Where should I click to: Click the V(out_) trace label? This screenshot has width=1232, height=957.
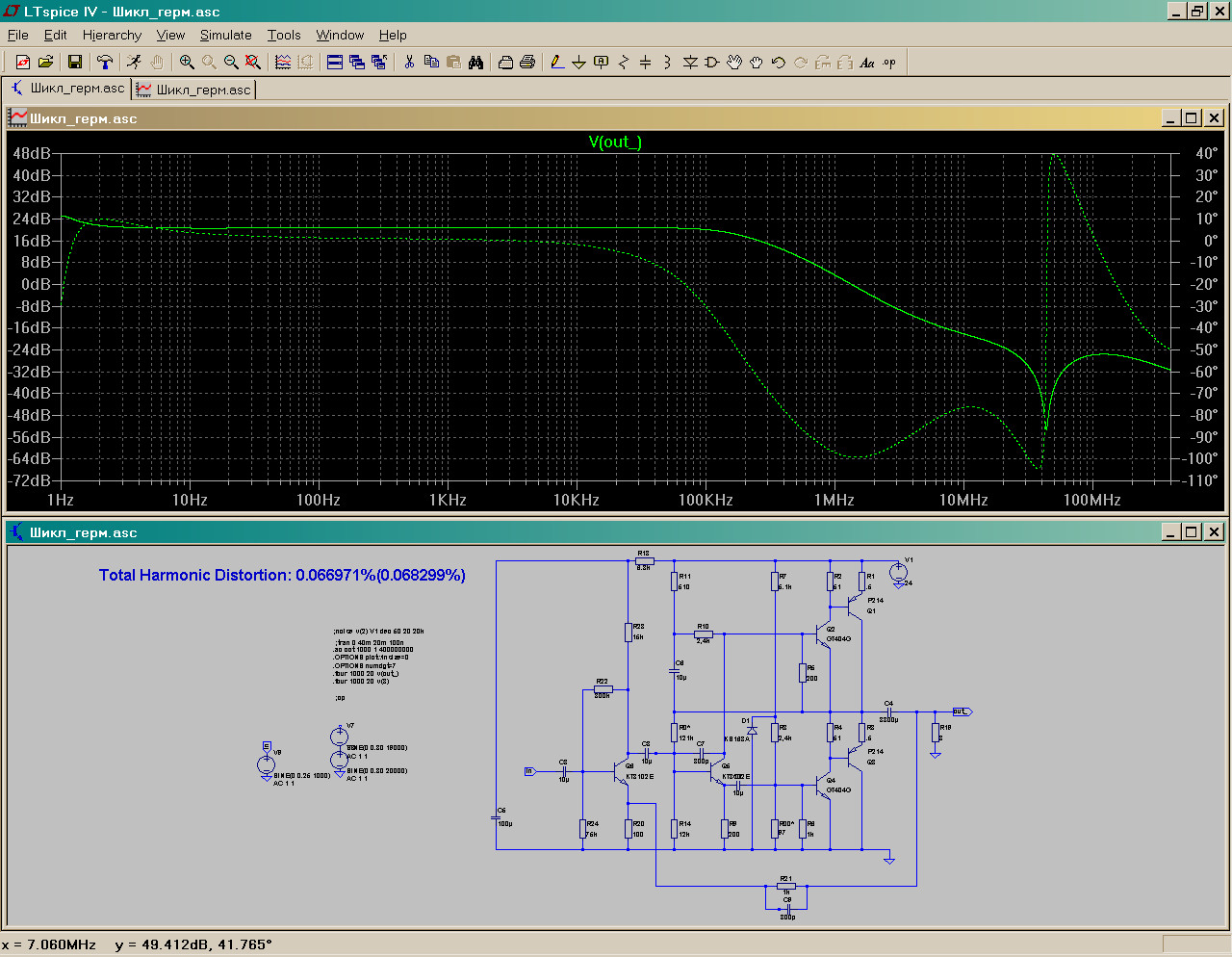click(615, 142)
